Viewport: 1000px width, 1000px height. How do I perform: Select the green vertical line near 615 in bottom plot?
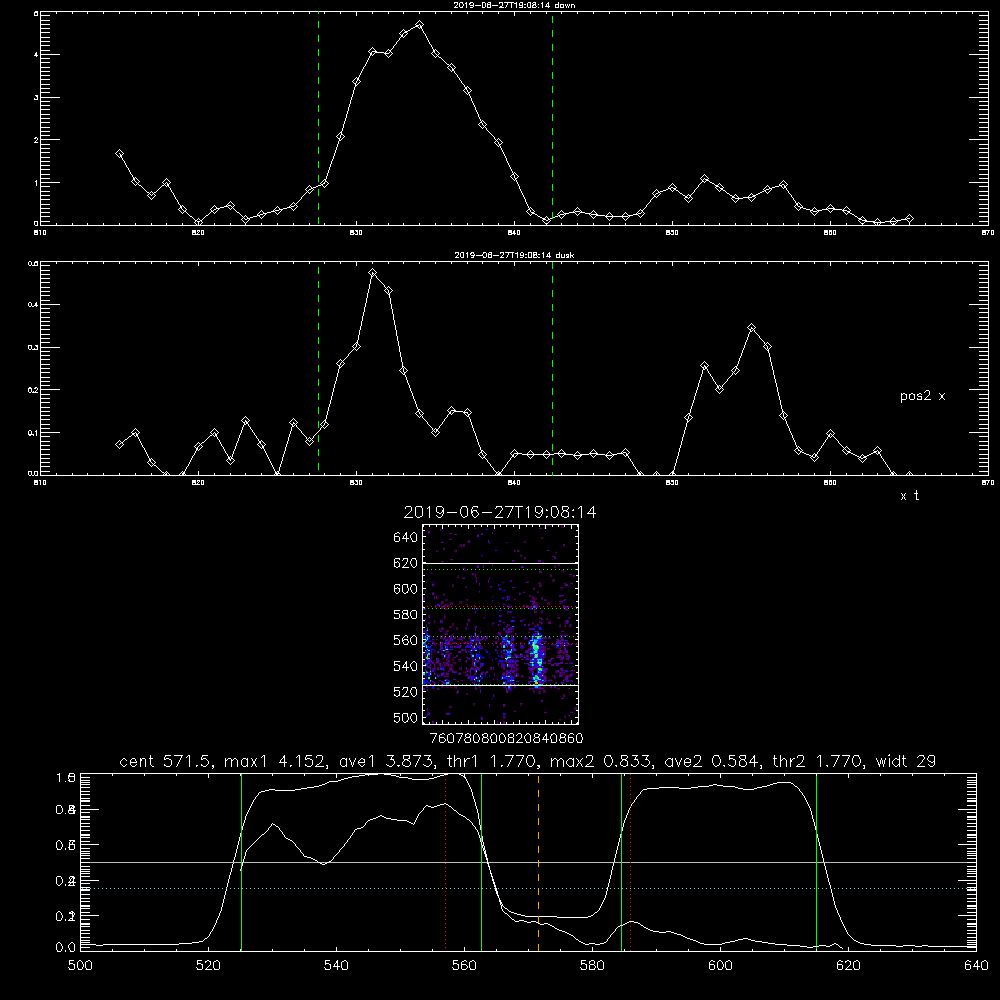[816, 862]
